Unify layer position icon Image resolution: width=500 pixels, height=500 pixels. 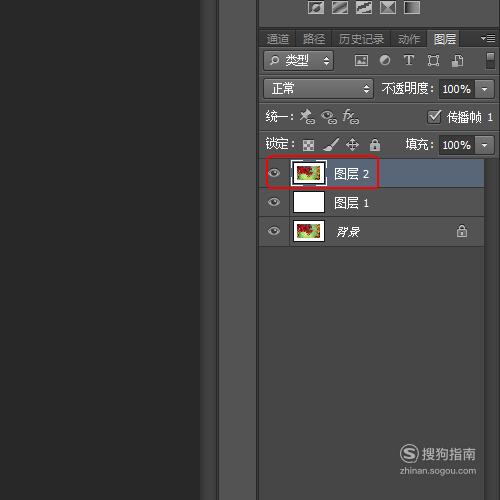pyautogui.click(x=307, y=117)
